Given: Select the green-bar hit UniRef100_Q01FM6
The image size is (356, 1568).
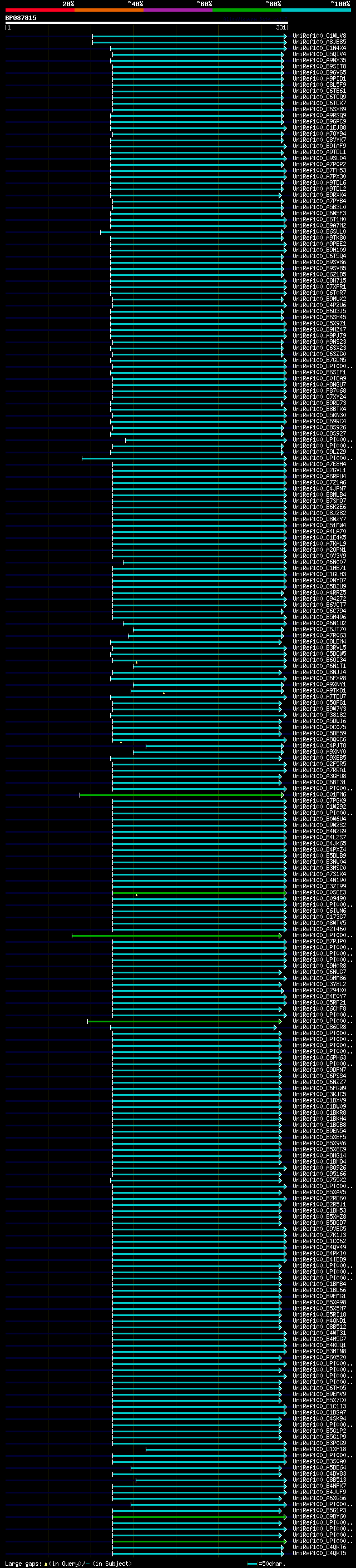Looking at the screenshot, I should tap(319, 794).
